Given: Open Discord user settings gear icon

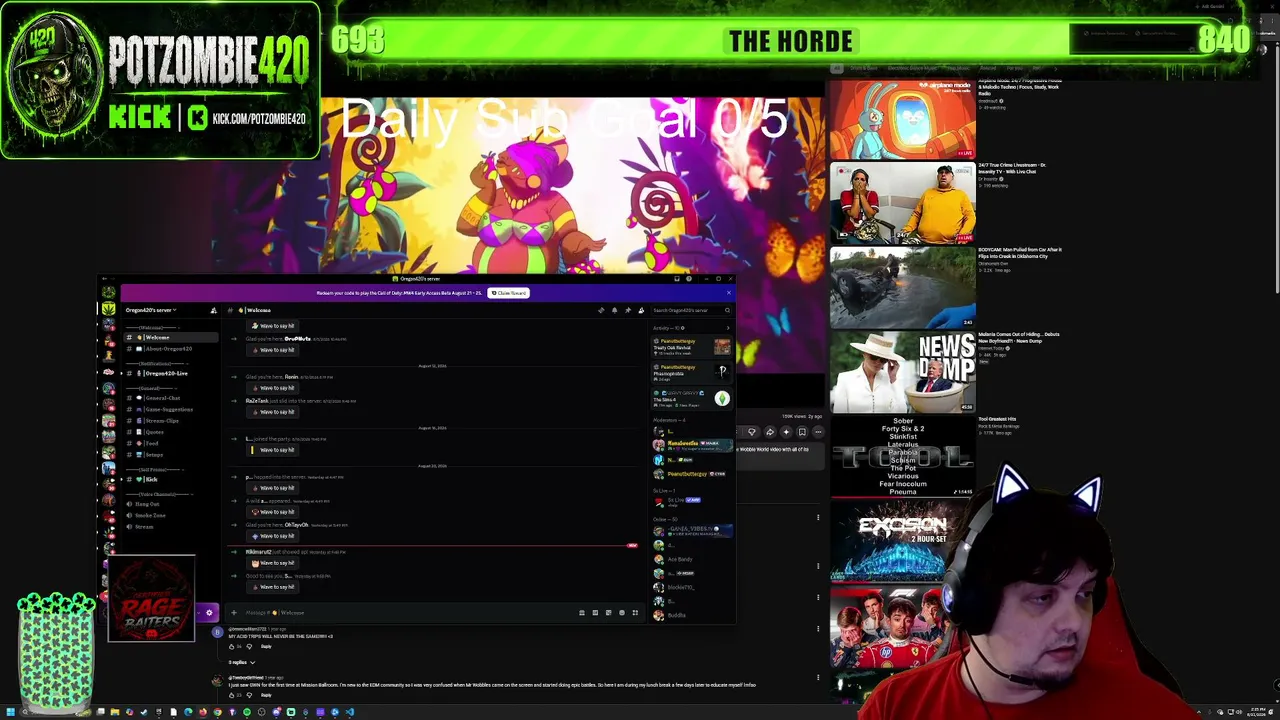Looking at the screenshot, I should (209, 612).
